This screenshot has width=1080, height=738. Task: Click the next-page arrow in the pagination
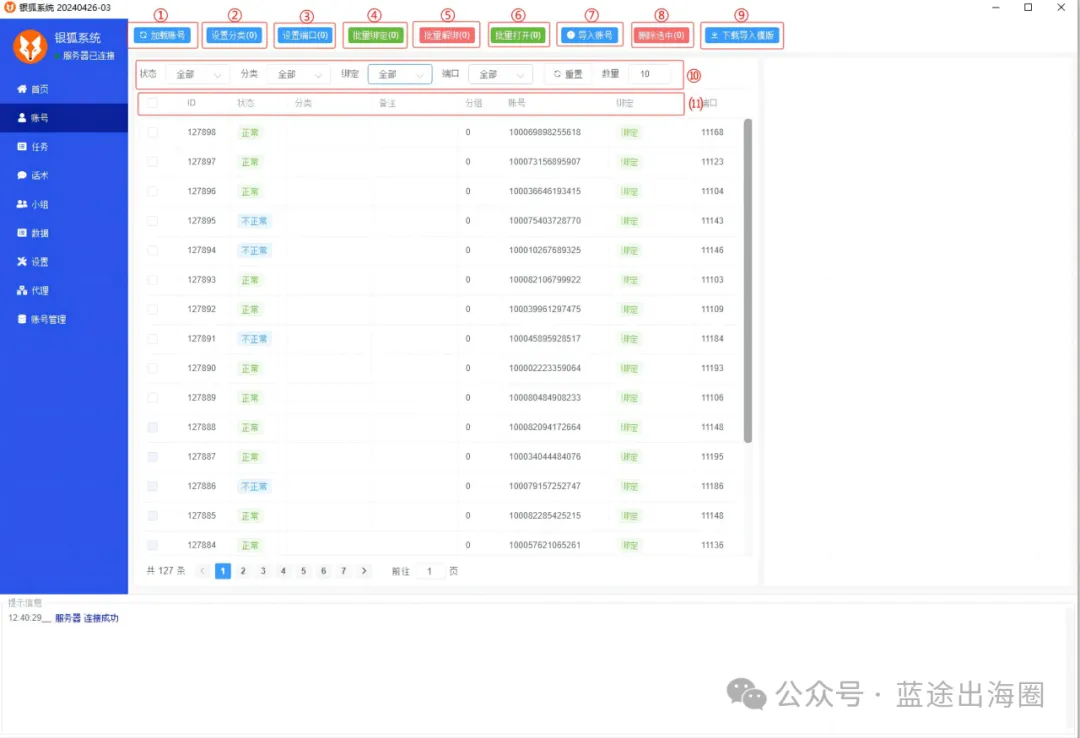pyautogui.click(x=364, y=571)
